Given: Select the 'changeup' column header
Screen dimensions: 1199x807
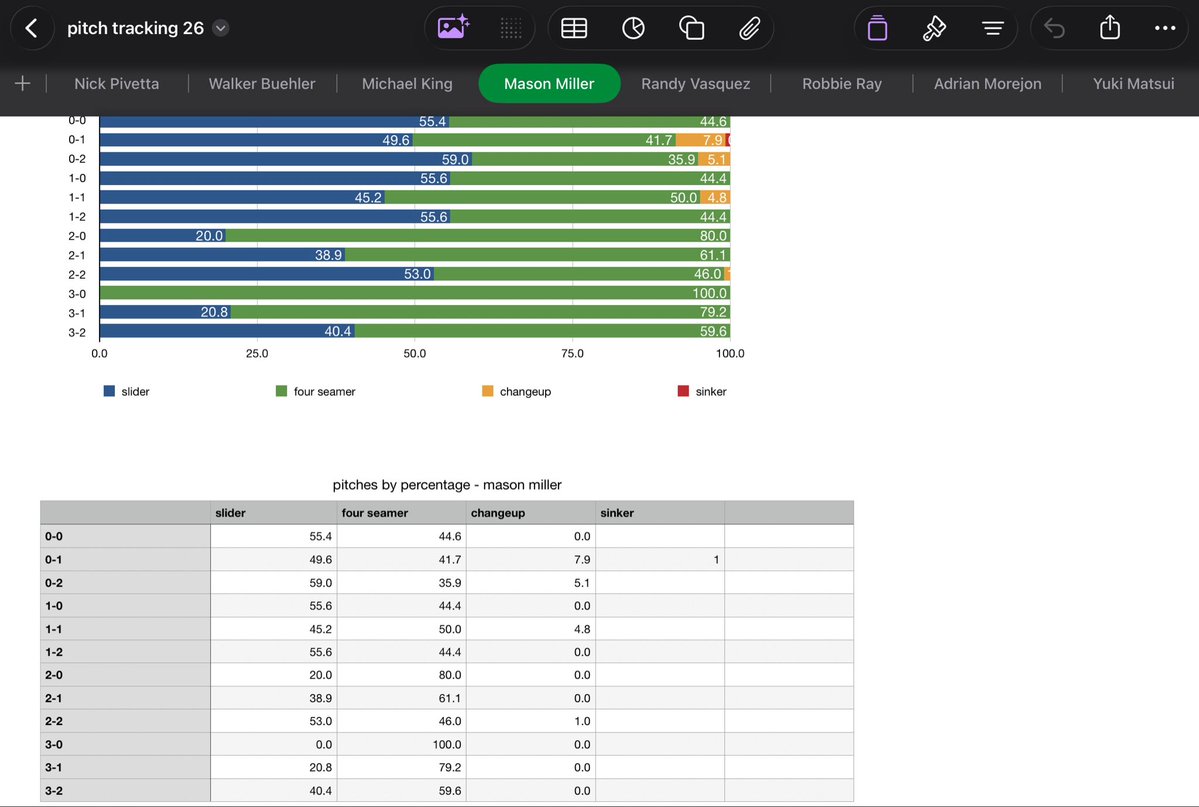Looking at the screenshot, I should [x=531, y=513].
